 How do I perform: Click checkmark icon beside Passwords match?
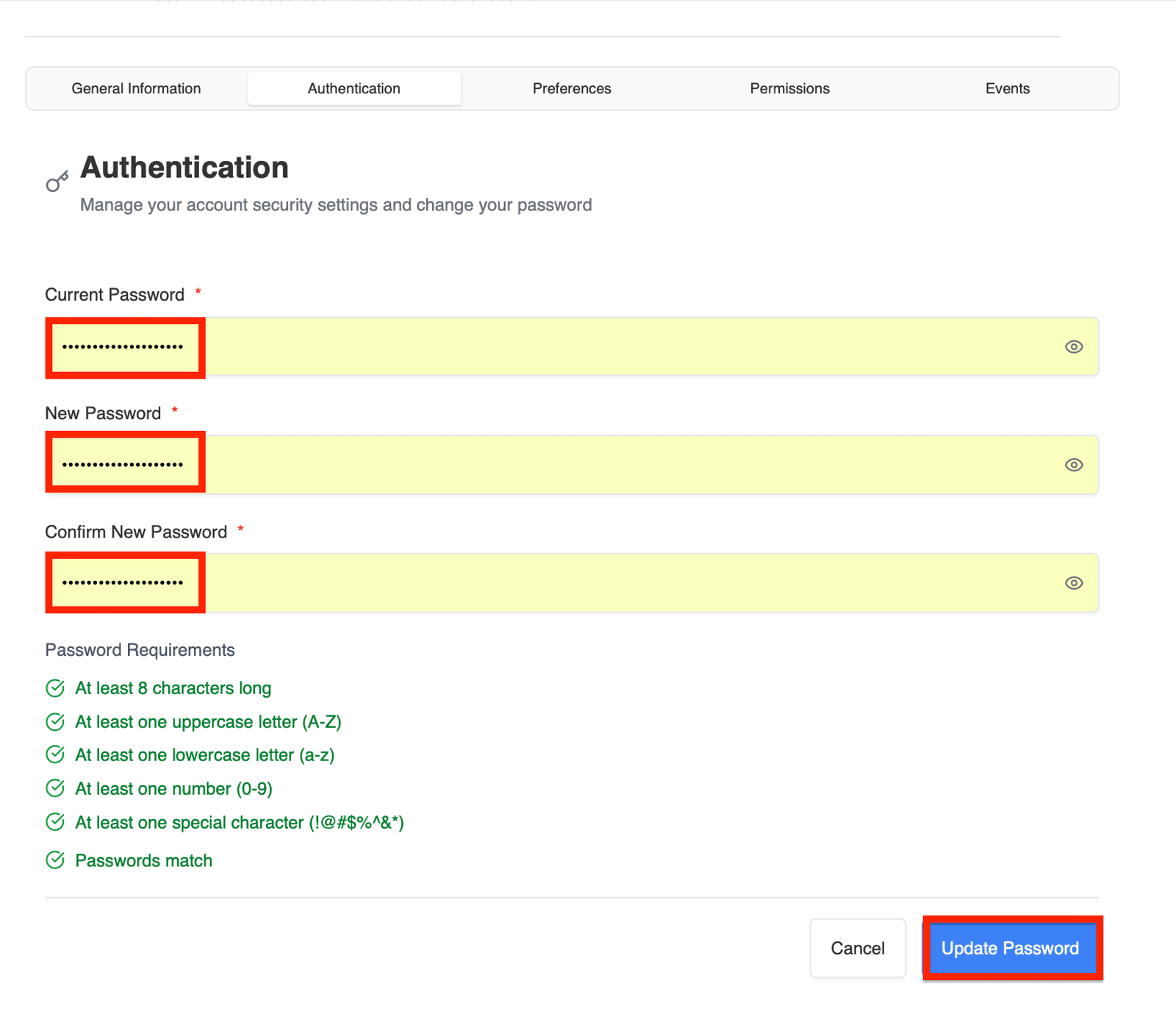pyautogui.click(x=55, y=860)
